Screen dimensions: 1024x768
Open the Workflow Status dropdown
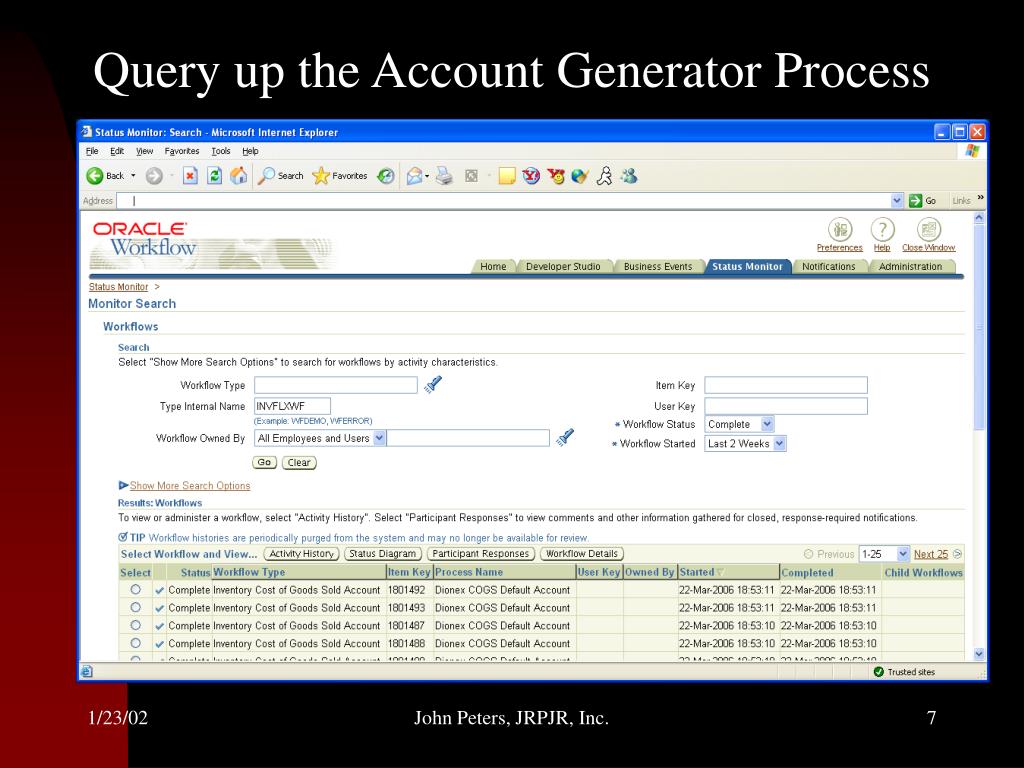[767, 424]
